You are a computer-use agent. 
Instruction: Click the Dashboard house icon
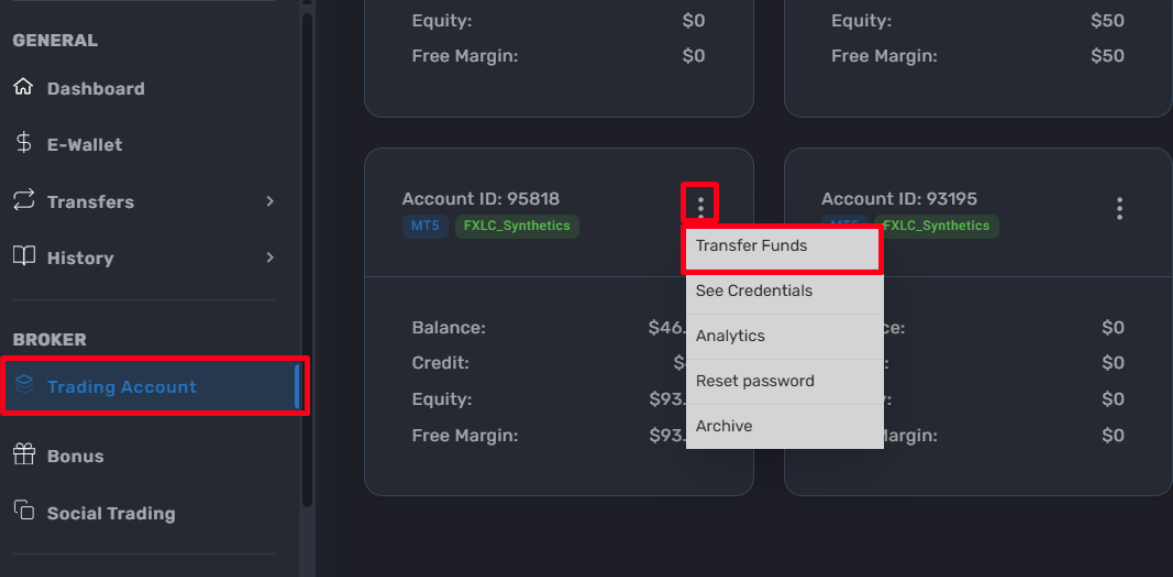(x=23, y=87)
